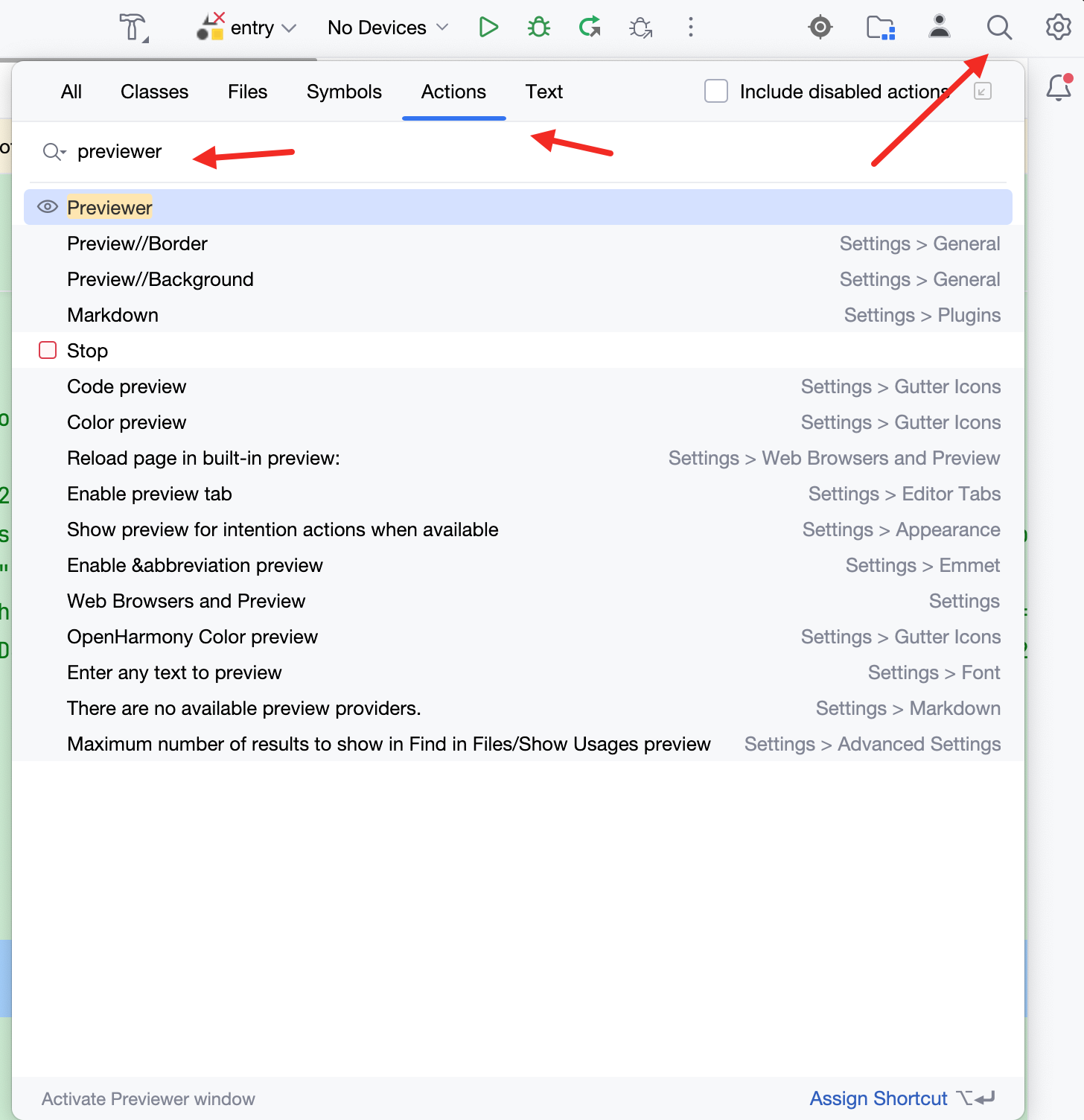Select the Markdown Settings Plugins result
The width and height of the screenshot is (1084, 1120).
coord(518,315)
